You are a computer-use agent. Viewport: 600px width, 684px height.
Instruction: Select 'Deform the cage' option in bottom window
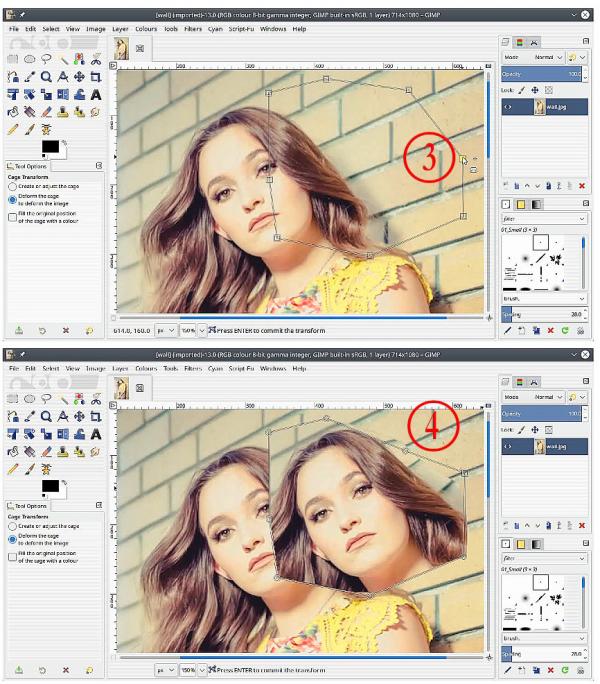coord(13,539)
